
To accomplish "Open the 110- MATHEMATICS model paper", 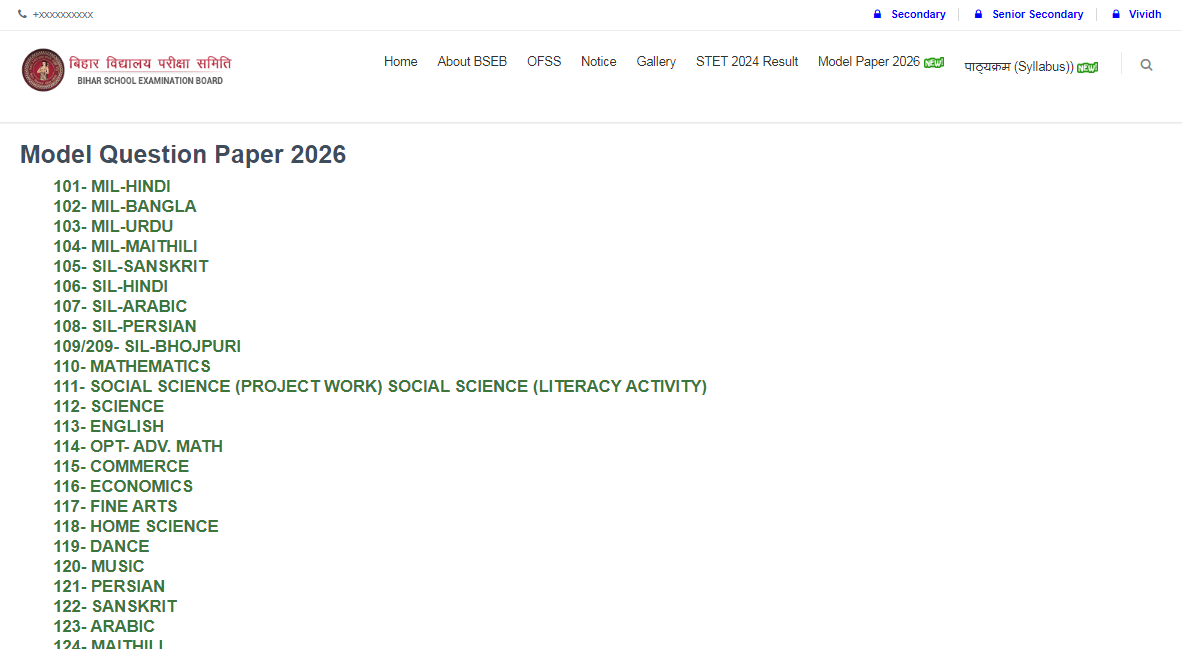I will 132,366.
